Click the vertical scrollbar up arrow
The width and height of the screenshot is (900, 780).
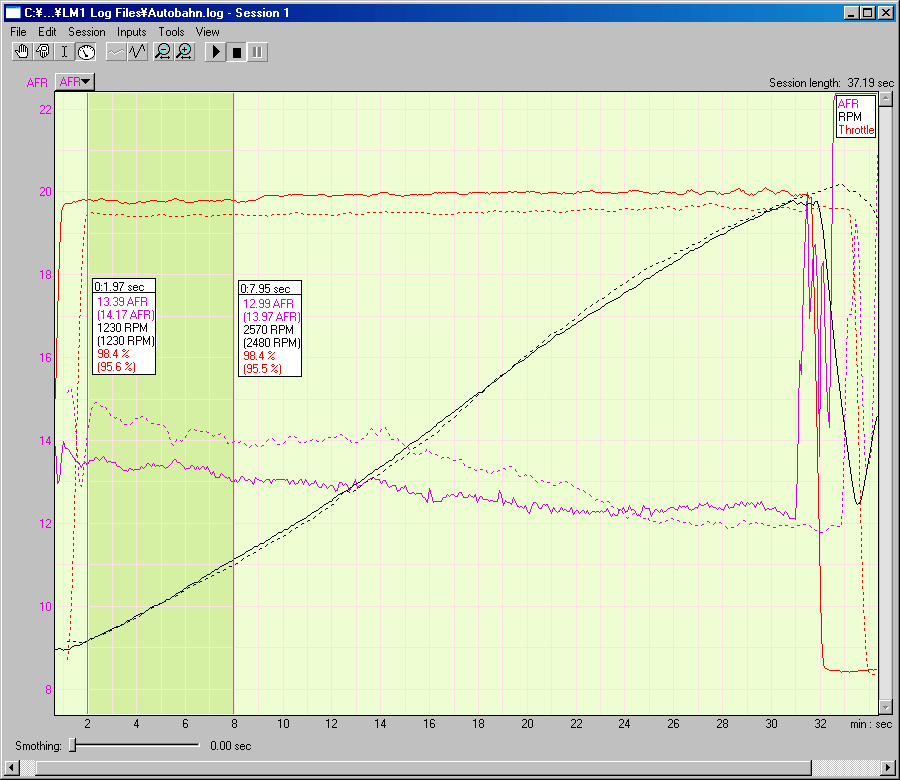(x=886, y=99)
